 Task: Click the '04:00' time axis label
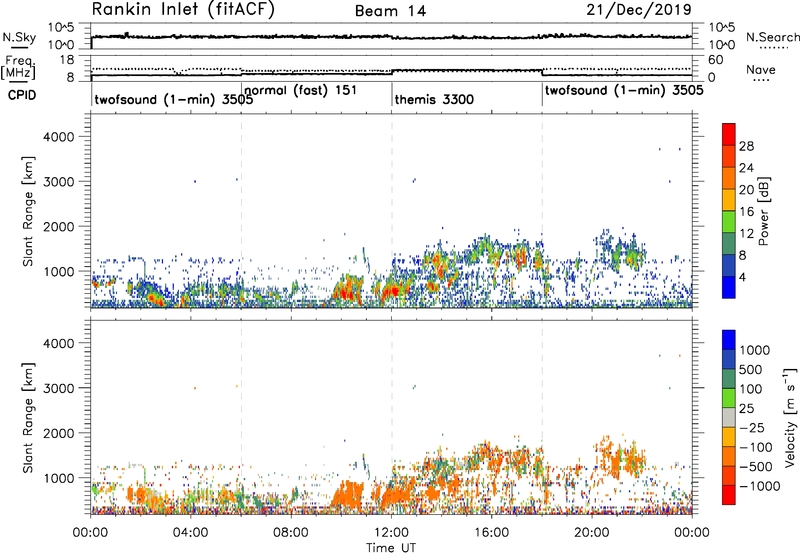(190, 533)
